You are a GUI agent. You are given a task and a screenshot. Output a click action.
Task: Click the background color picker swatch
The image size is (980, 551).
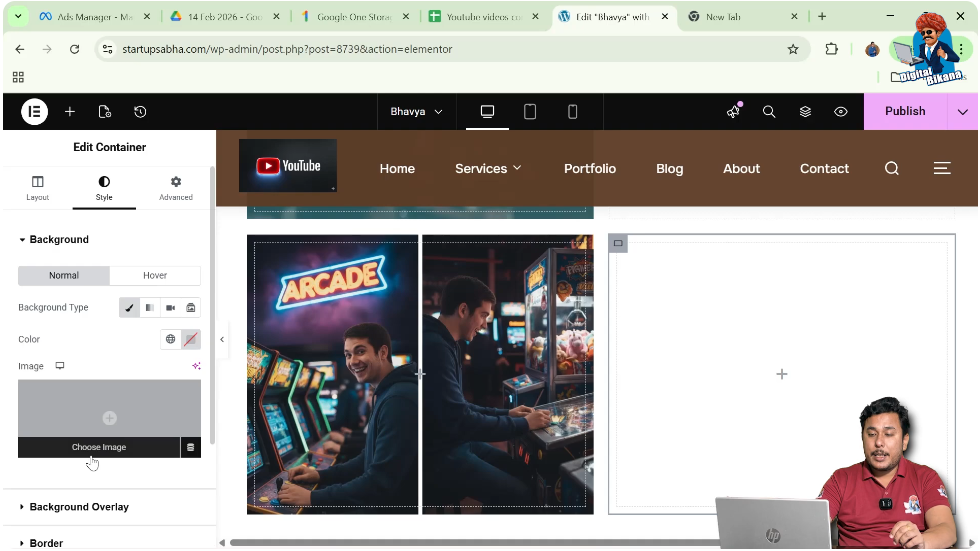190,340
